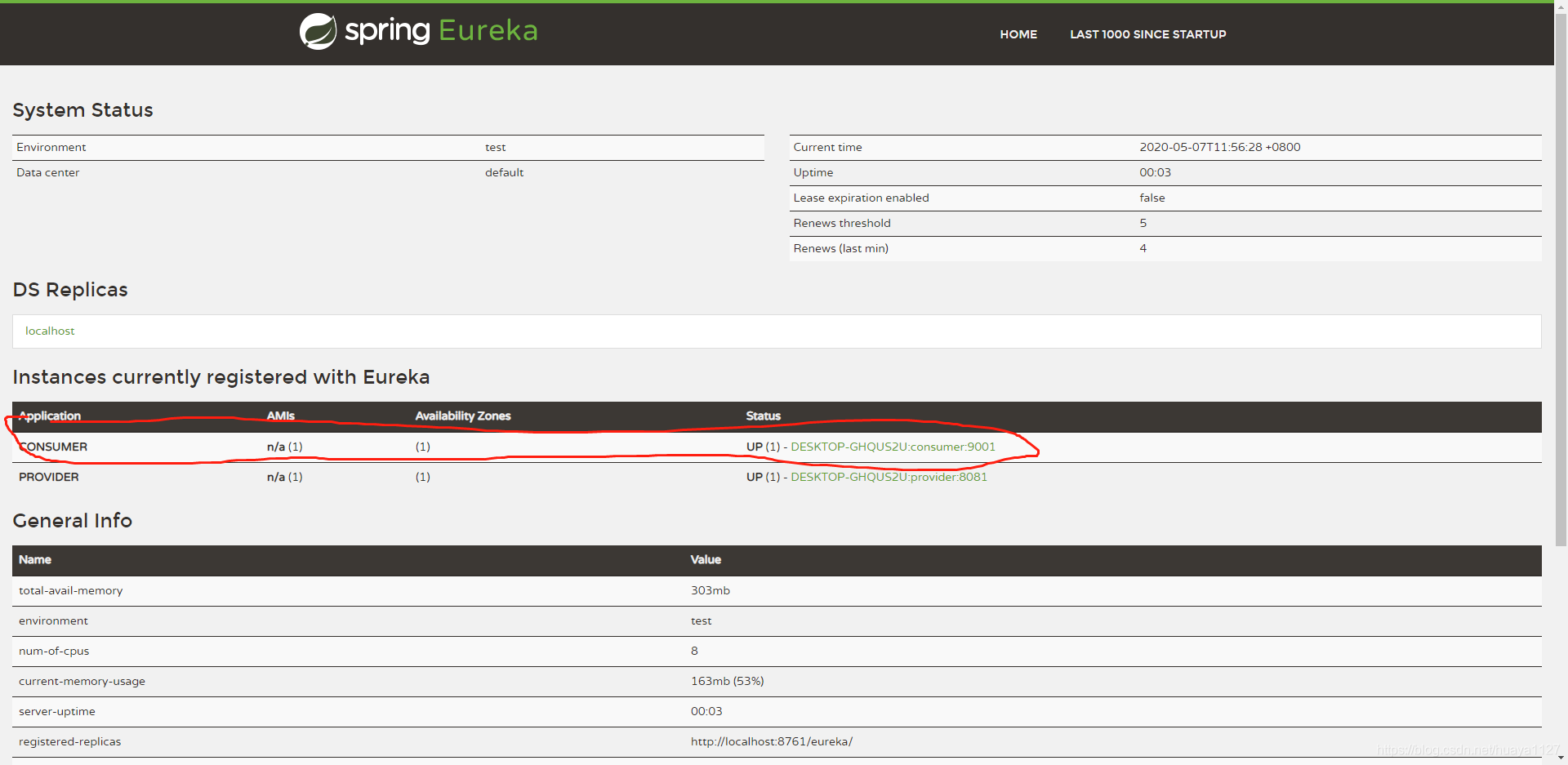Select the Lease expiration enabled label
The image size is (1568, 765).
pos(862,198)
